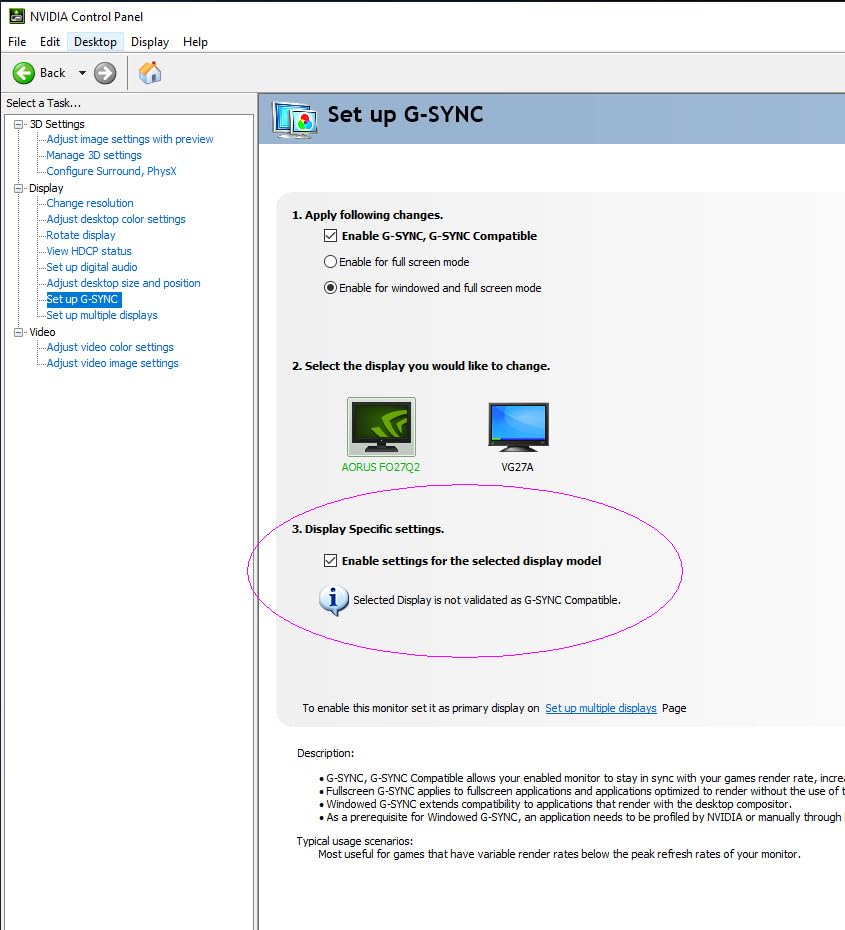Select Set up G-SYNC in task tree
Viewport: 845px width, 930px height.
84,299
